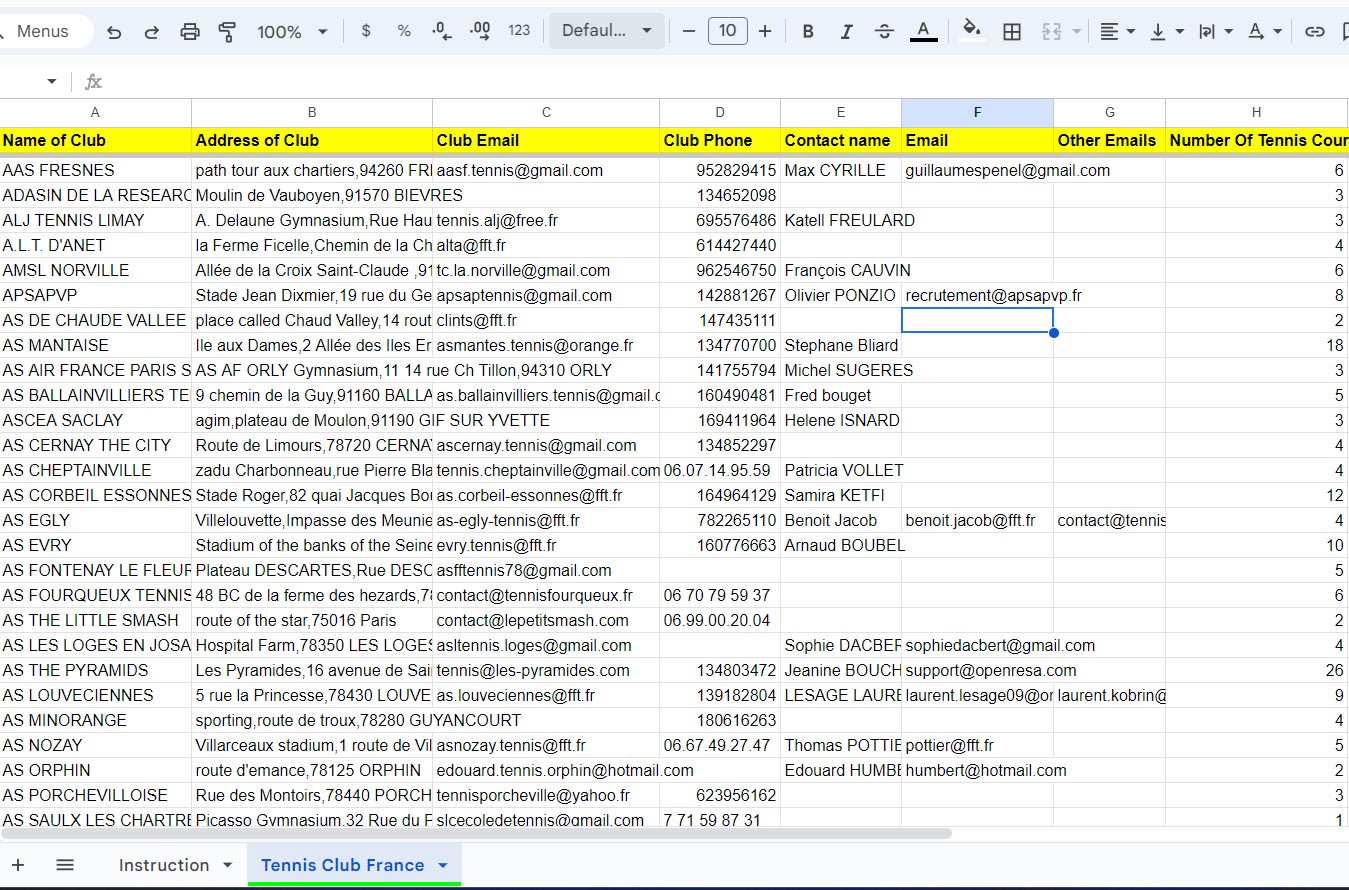The image size is (1349, 890).
Task: Click the Undo arrow icon
Action: [114, 32]
